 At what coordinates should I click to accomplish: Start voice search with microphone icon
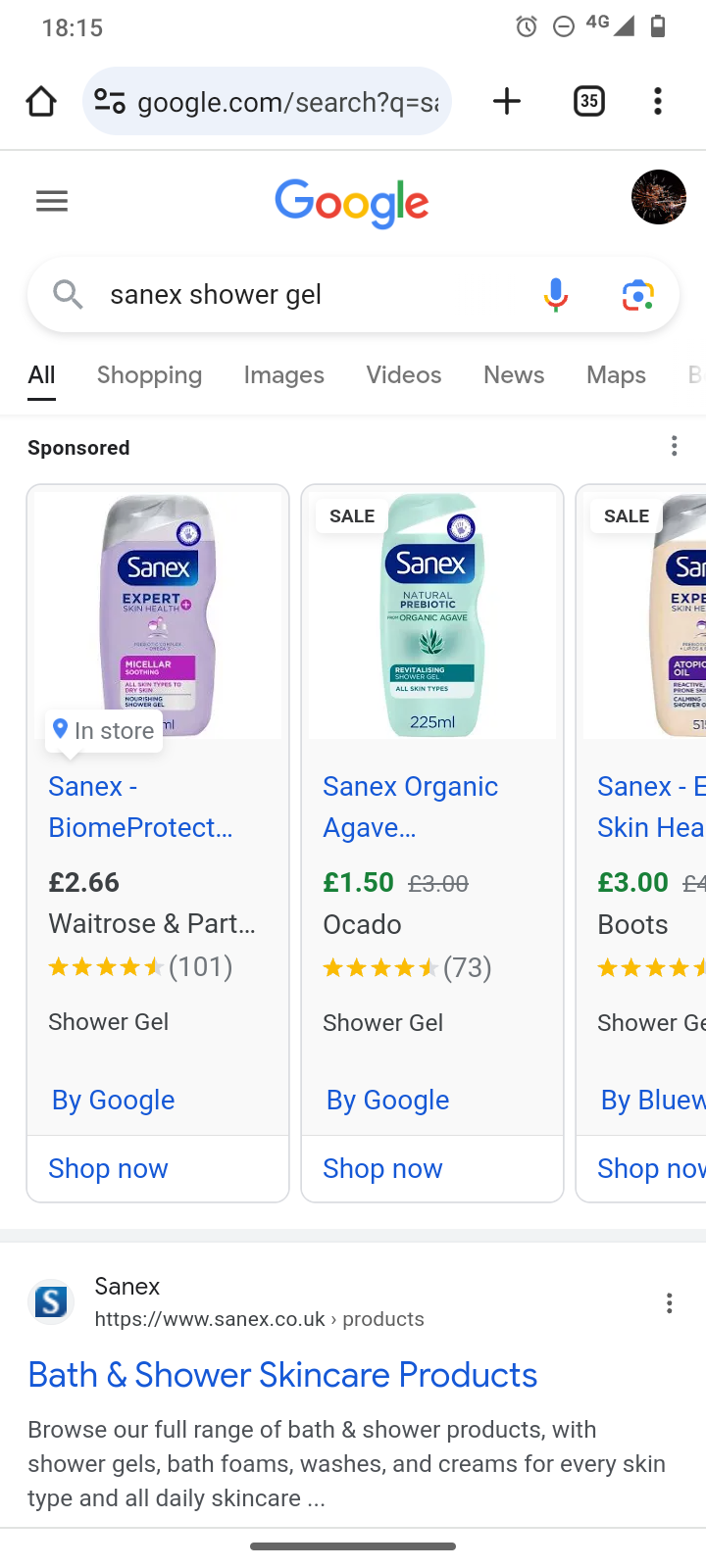click(556, 294)
